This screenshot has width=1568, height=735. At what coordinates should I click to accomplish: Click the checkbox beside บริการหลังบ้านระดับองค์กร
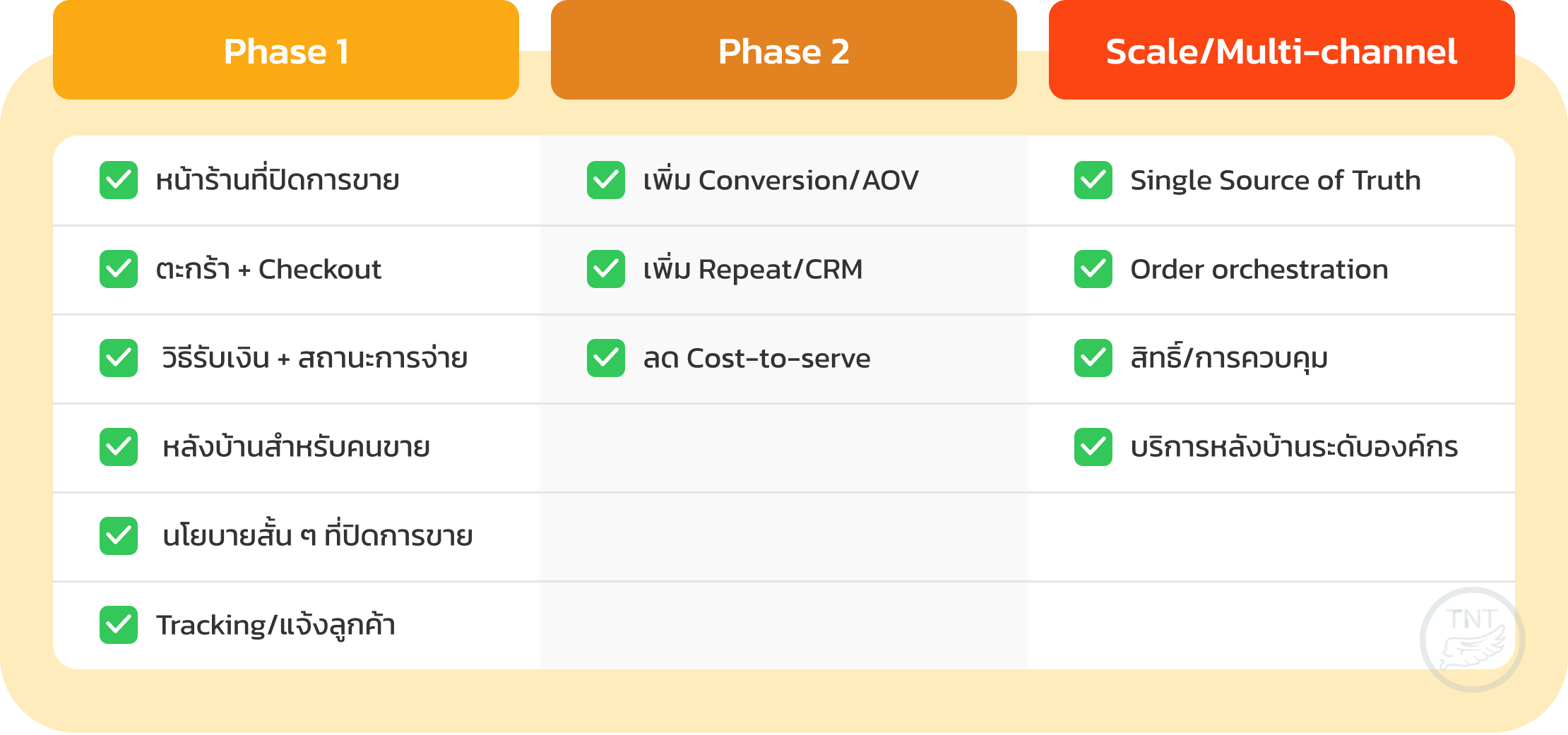[x=1093, y=447]
